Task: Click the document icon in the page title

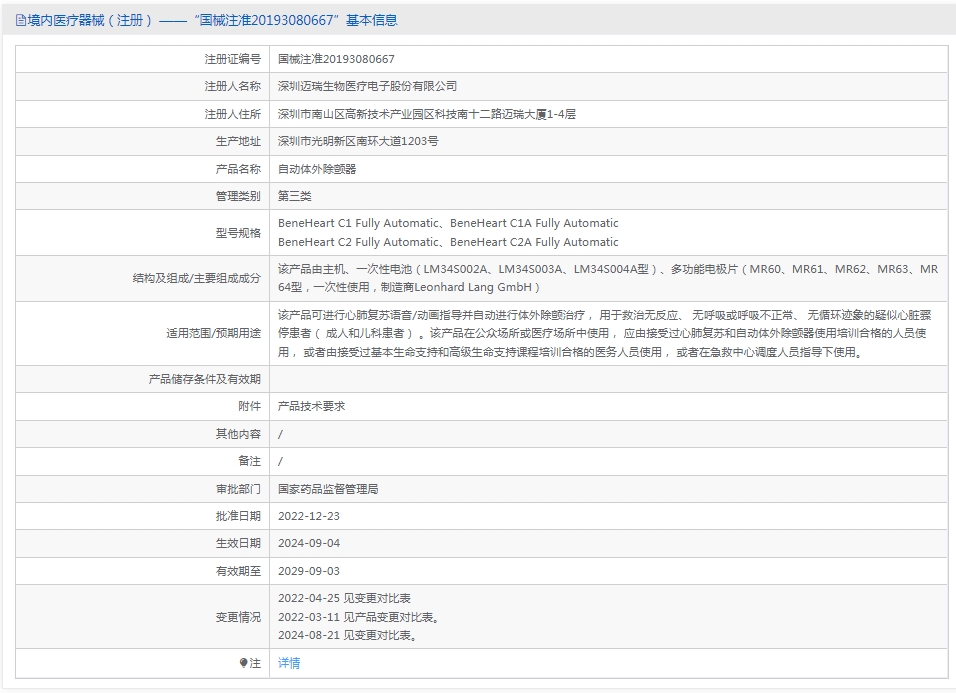Action: [x=21, y=20]
